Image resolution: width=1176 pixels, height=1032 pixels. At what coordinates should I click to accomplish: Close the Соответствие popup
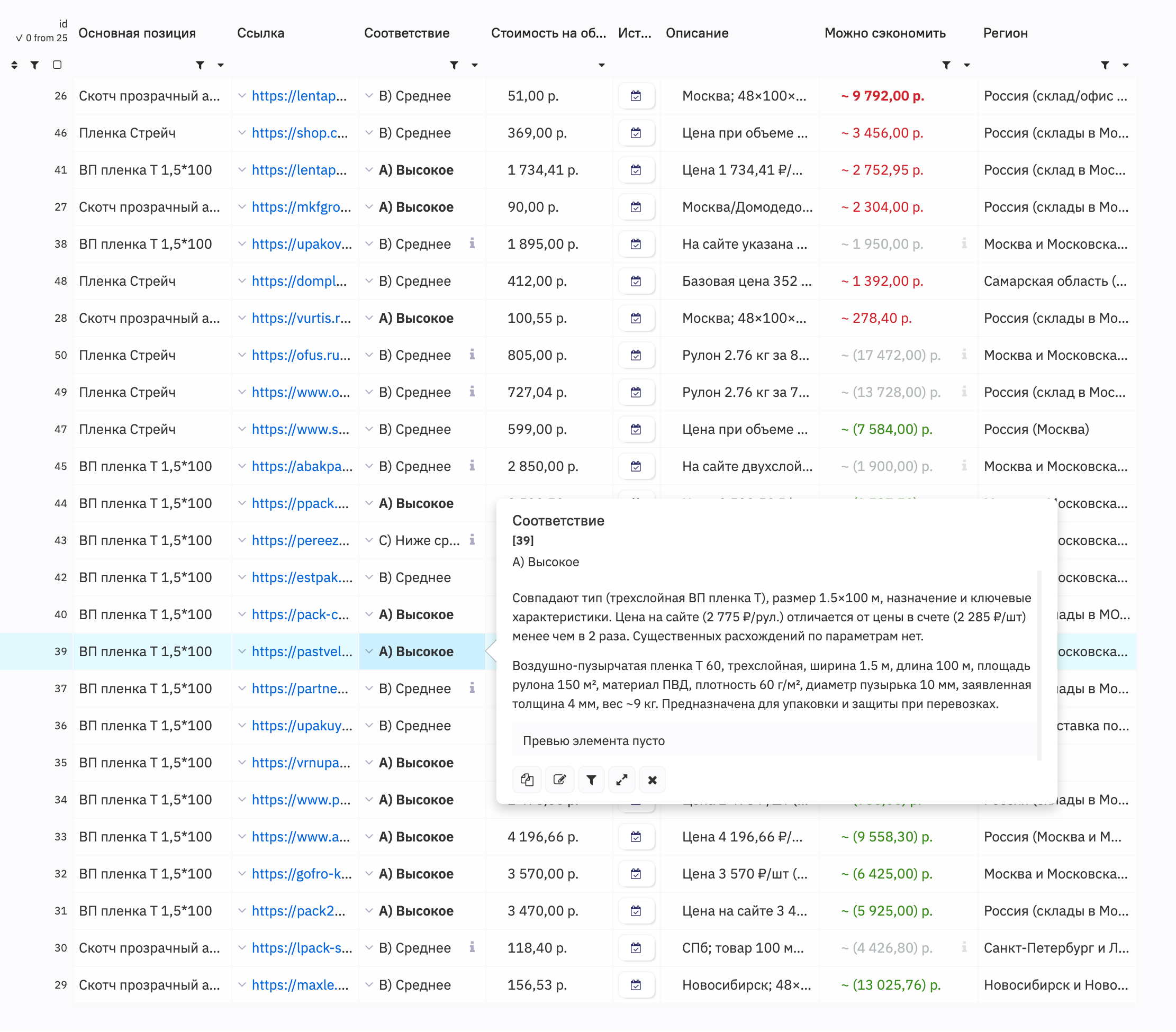tap(652, 780)
